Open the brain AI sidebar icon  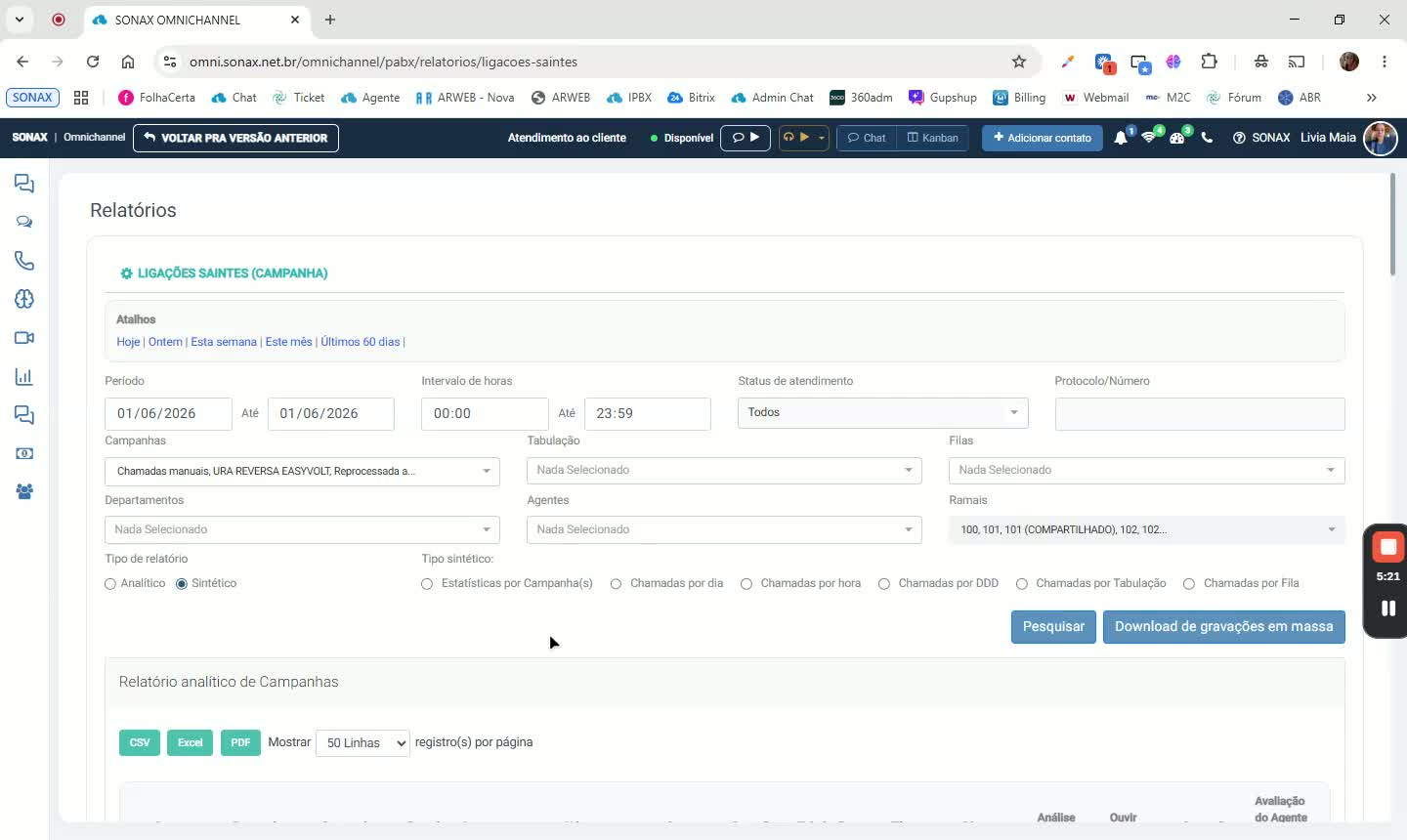tap(24, 299)
